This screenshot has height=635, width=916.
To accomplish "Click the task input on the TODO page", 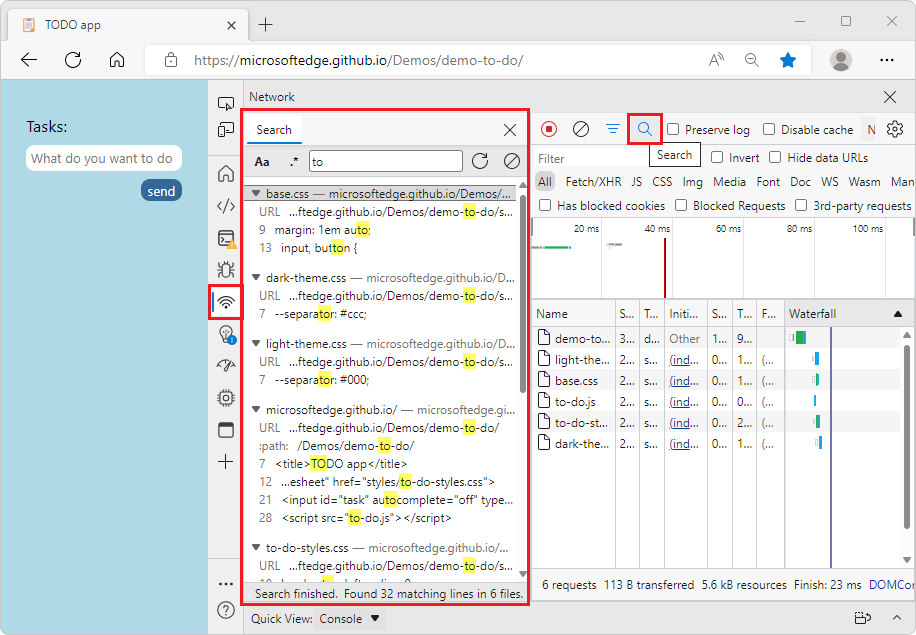I will tap(103, 158).
